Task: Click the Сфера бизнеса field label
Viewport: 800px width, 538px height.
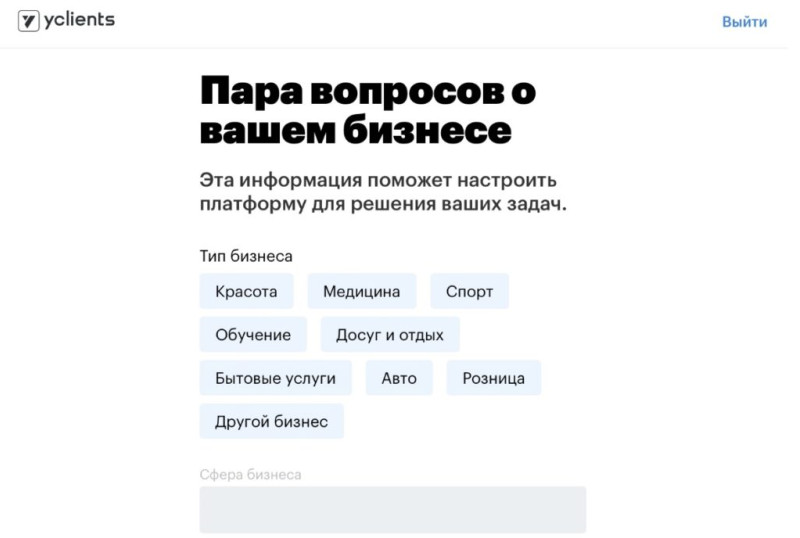Action: click(250, 475)
